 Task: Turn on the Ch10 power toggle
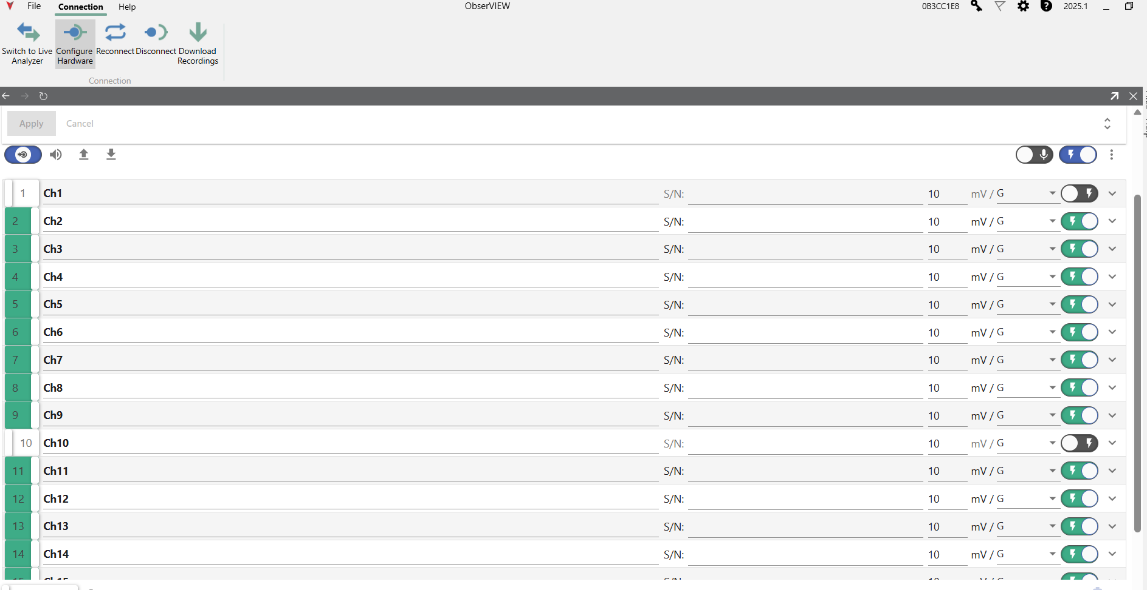(x=1079, y=443)
